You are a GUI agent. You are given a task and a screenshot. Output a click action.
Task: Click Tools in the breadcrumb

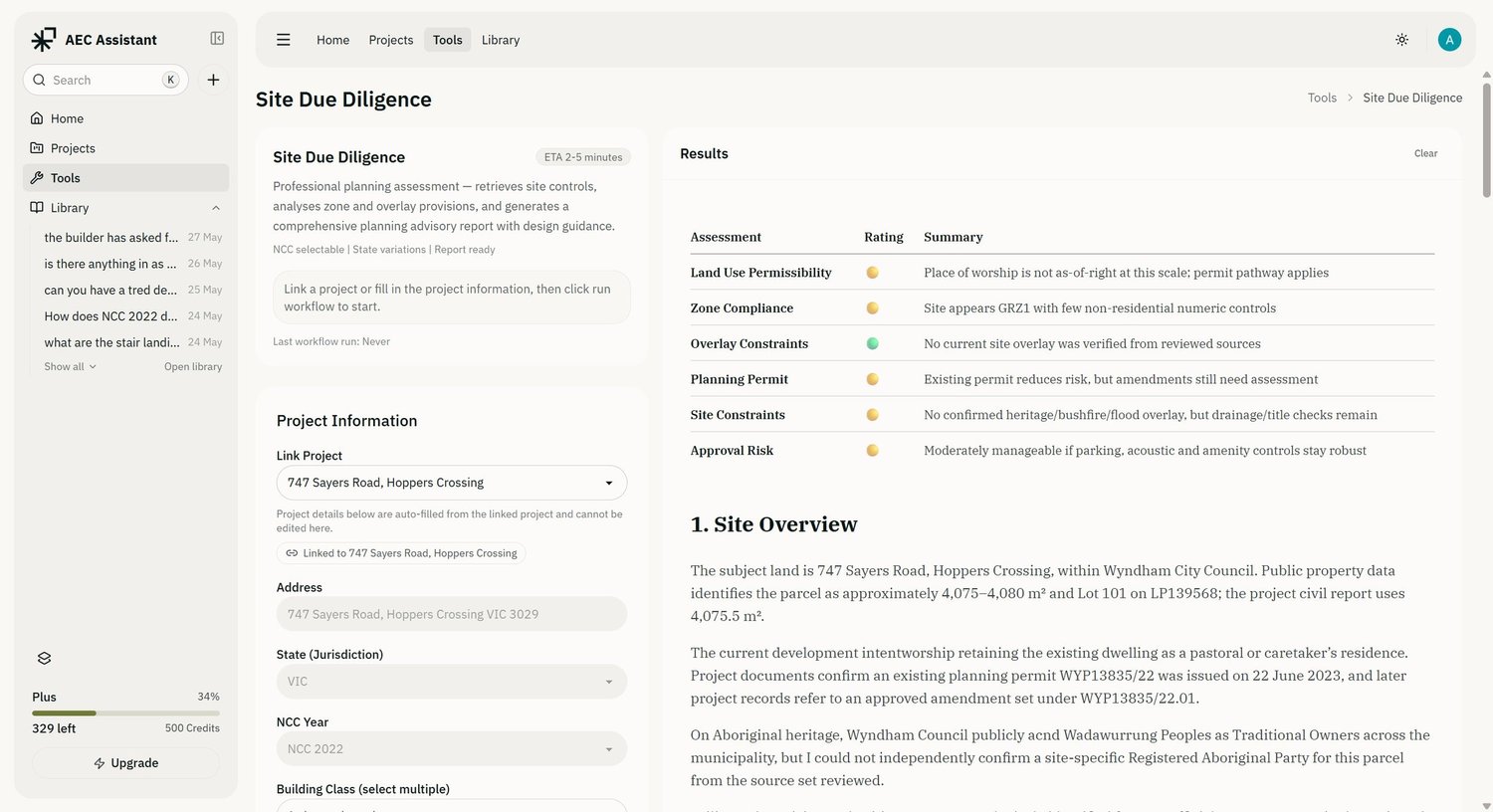[1322, 98]
